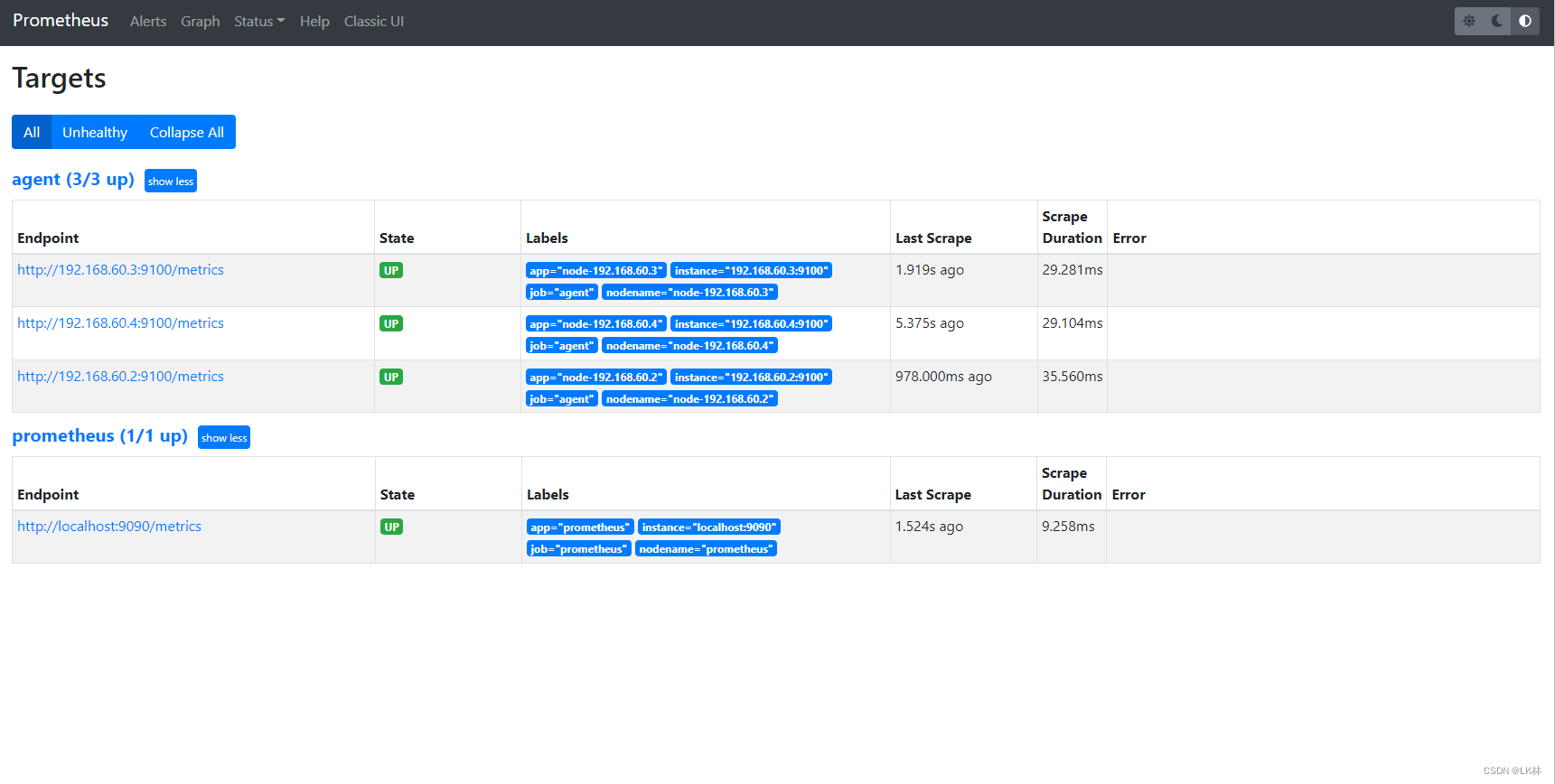Open endpoint http://192.168.60.3:9100/metrics
The height and width of the screenshot is (784, 1555).
(121, 269)
